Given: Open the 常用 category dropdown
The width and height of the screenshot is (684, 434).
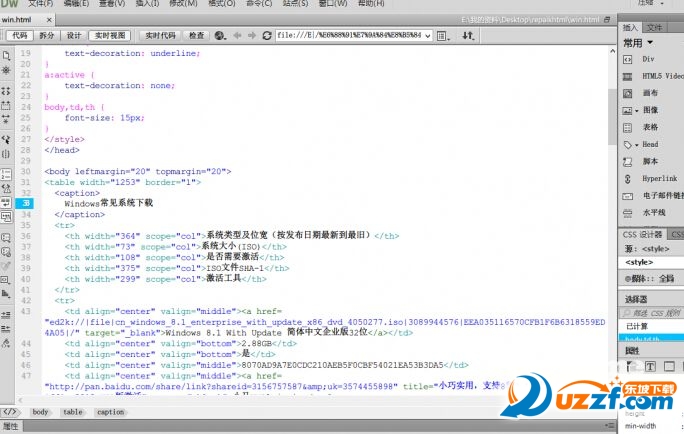Looking at the screenshot, I should tap(638, 43).
